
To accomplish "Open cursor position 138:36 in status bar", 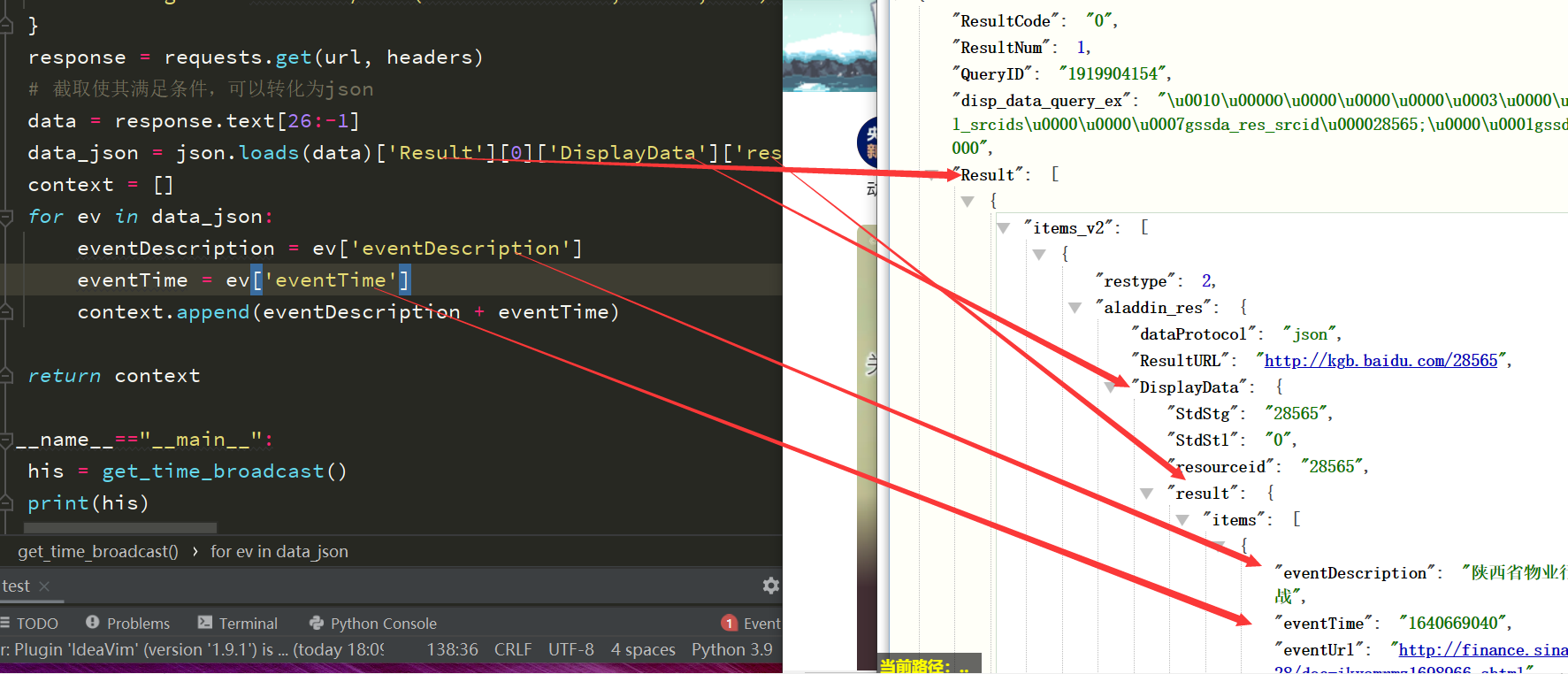I will [452, 650].
